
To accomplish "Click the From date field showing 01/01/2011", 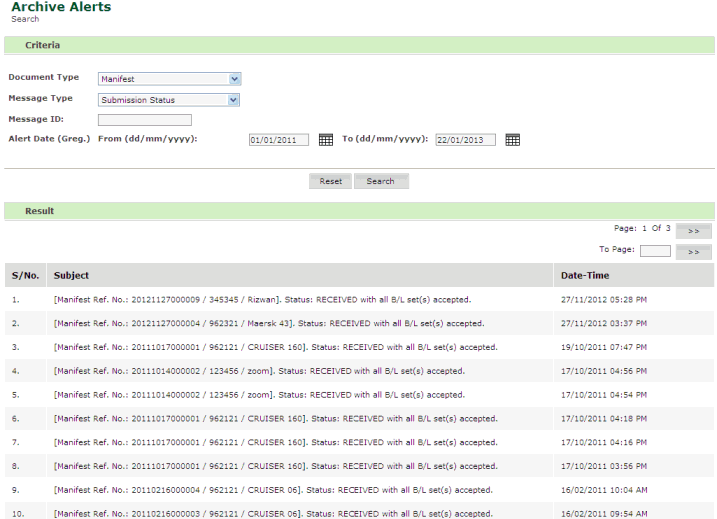I will pos(278,140).
